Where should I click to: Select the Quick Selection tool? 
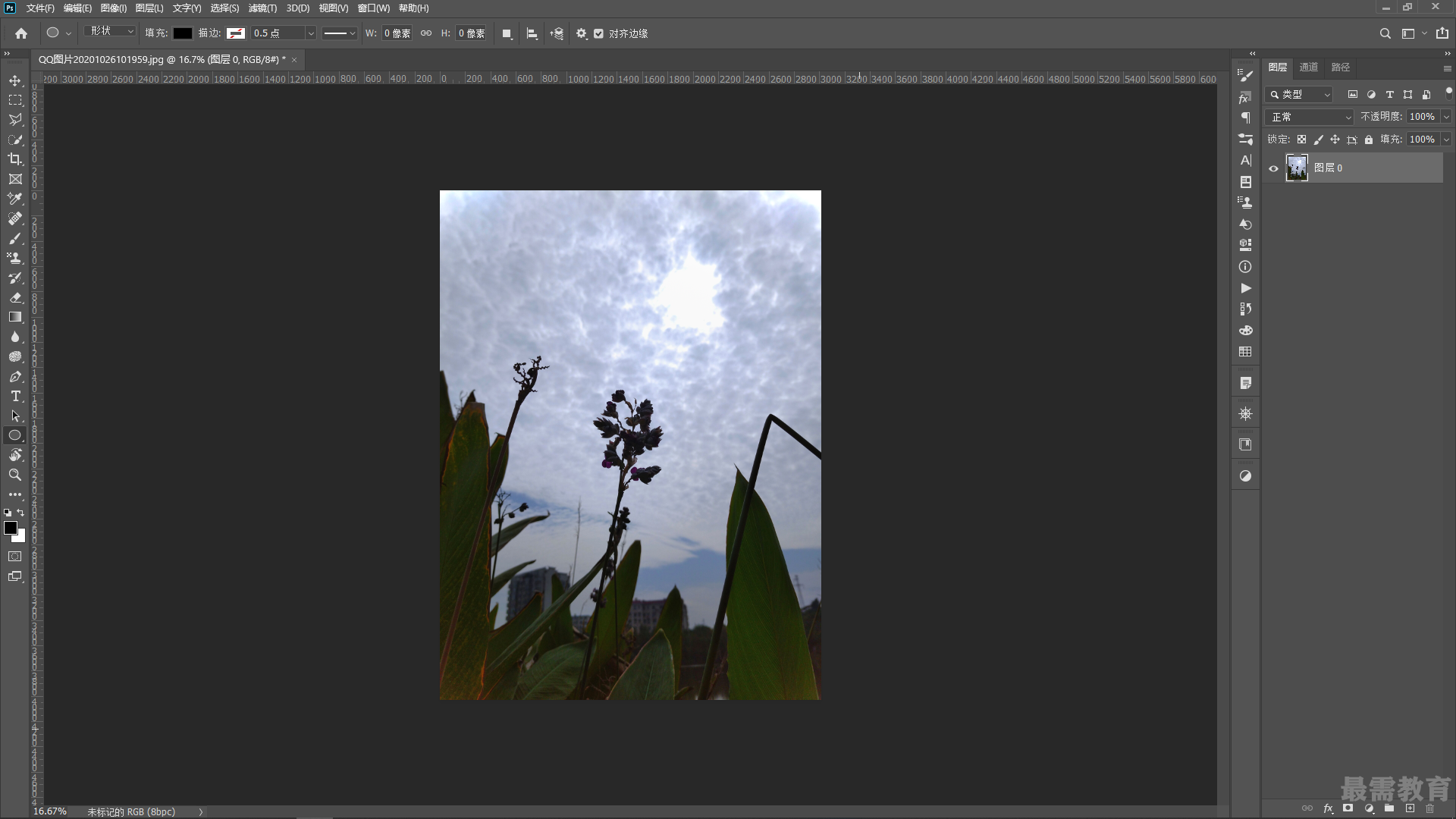[x=15, y=140]
